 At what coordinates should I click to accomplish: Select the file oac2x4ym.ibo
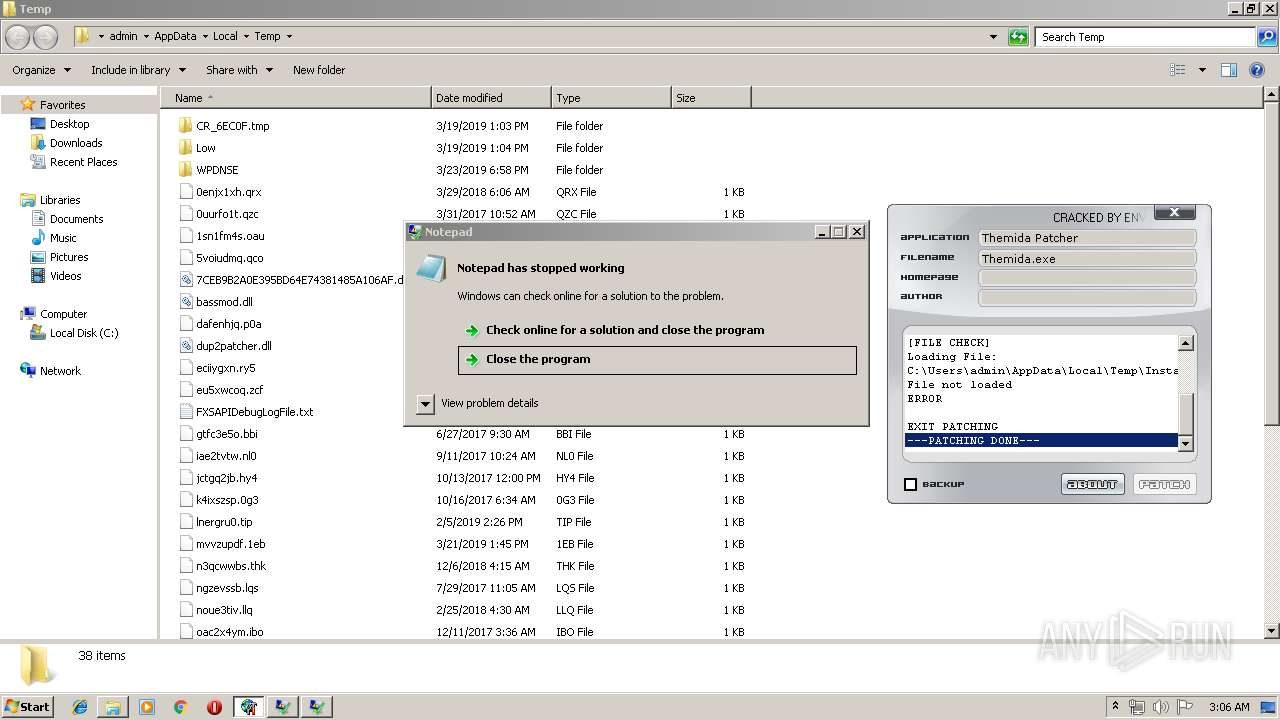pyautogui.click(x=230, y=632)
